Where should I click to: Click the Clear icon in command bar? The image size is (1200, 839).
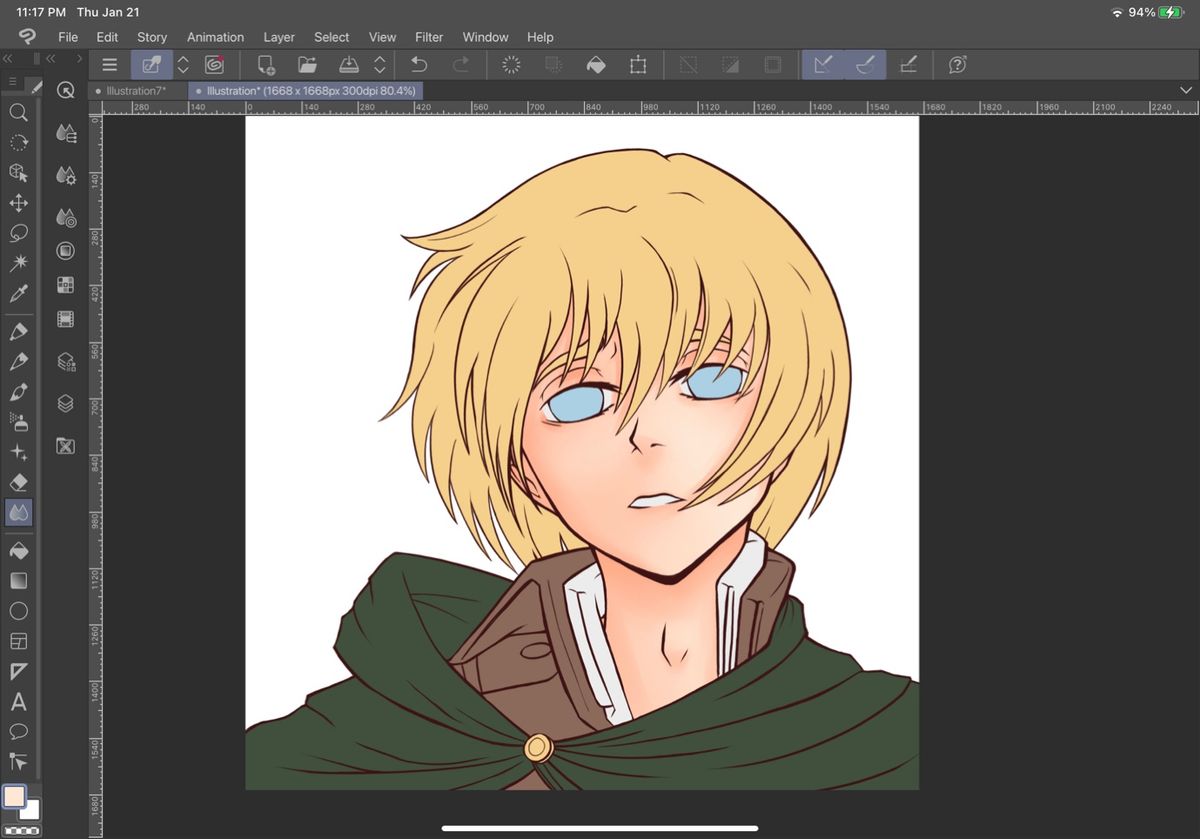point(512,65)
